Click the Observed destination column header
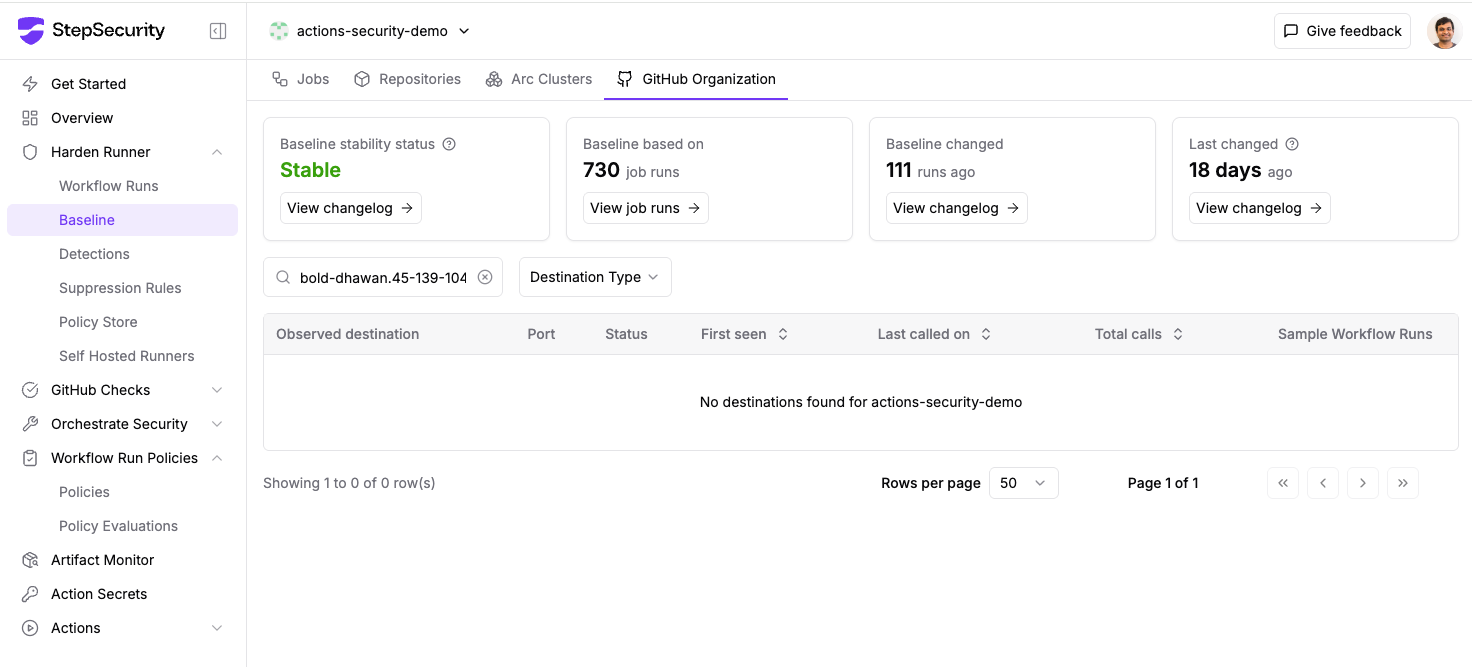Viewport: 1472px width, 667px height. coord(348,334)
